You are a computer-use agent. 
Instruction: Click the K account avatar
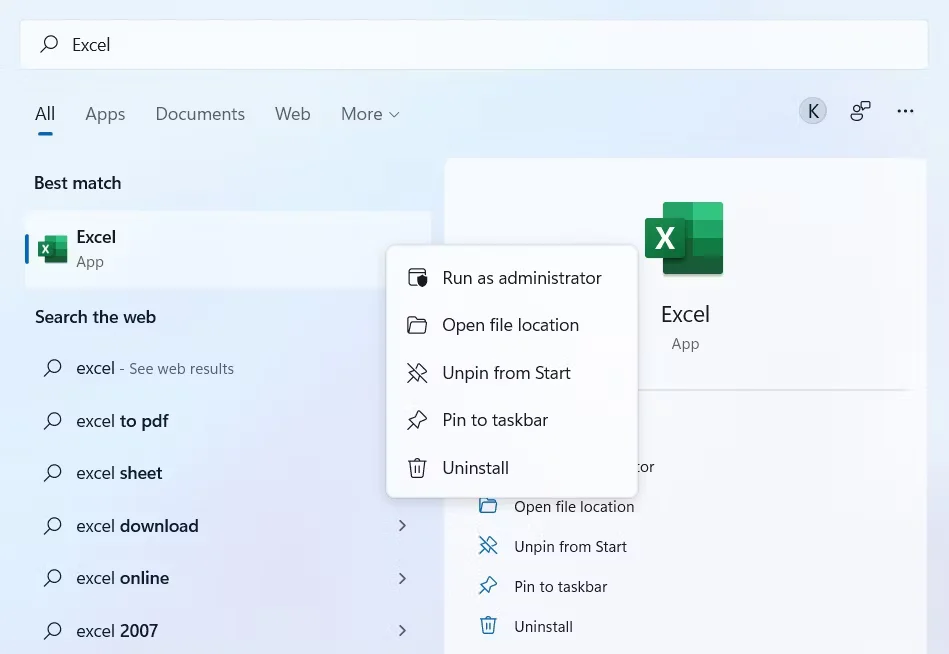click(812, 111)
